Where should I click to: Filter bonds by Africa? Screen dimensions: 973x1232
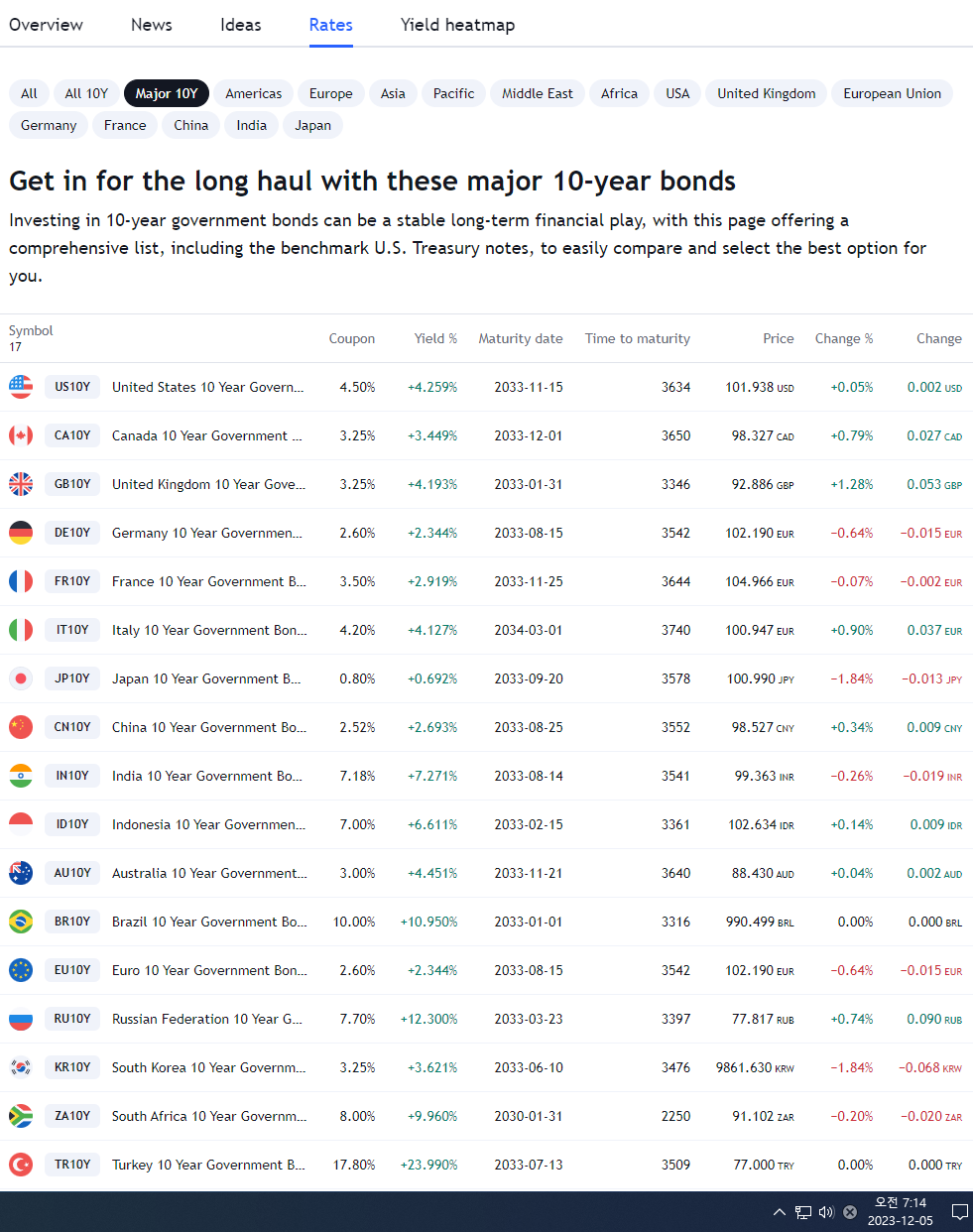pos(620,93)
